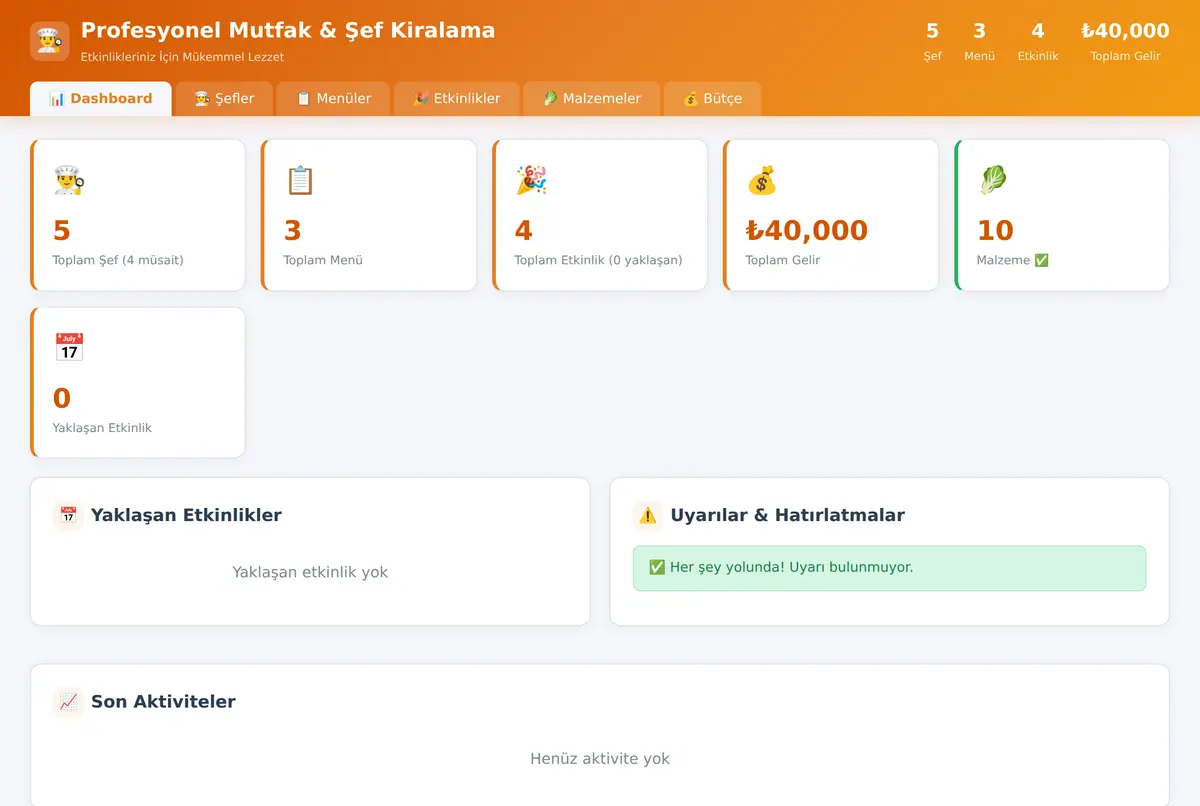
Task: Switch to the Şefler tab
Action: [224, 98]
